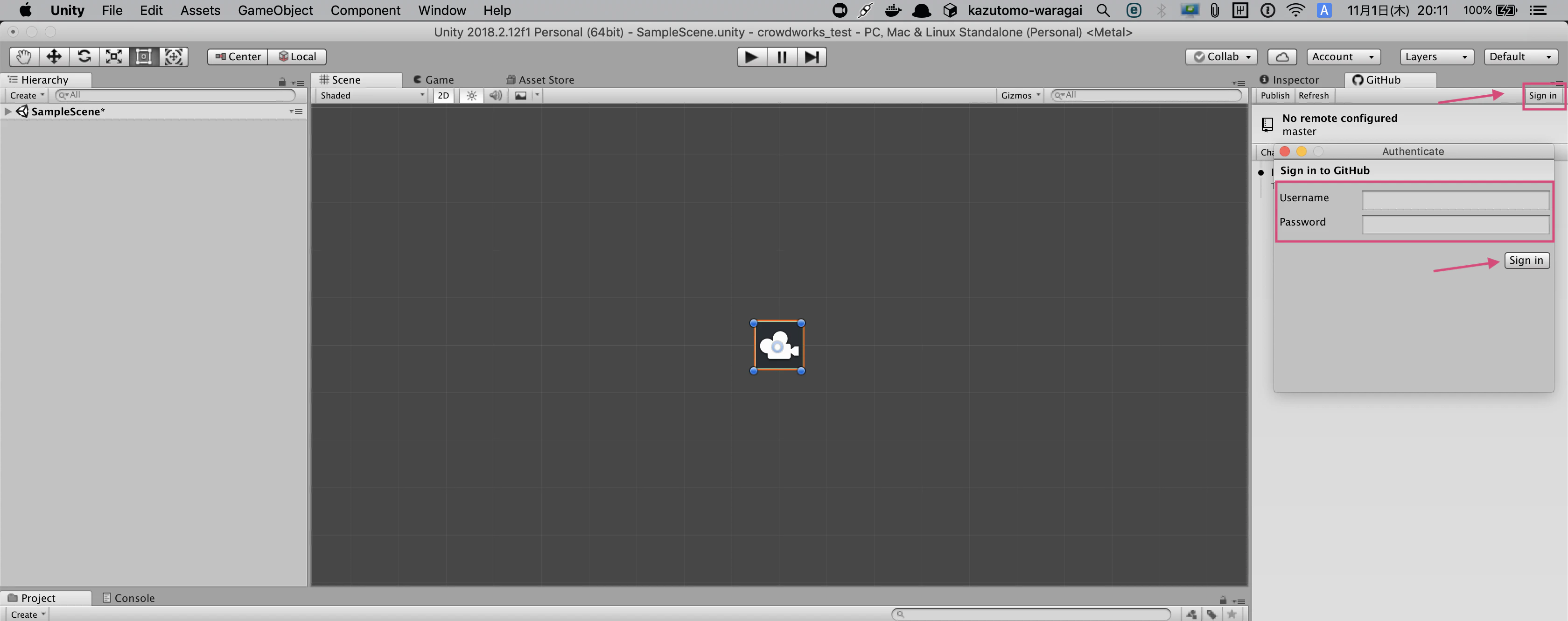Screen dimensions: 1568x621
Task: Click the Hierarchy search field
Action: (175, 95)
